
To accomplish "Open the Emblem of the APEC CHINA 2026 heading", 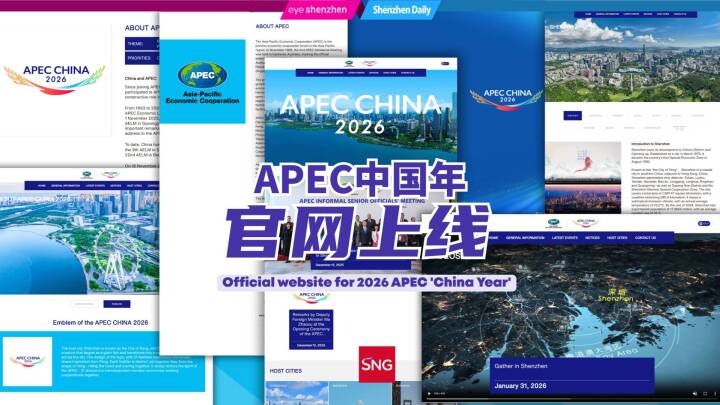I will (98, 322).
